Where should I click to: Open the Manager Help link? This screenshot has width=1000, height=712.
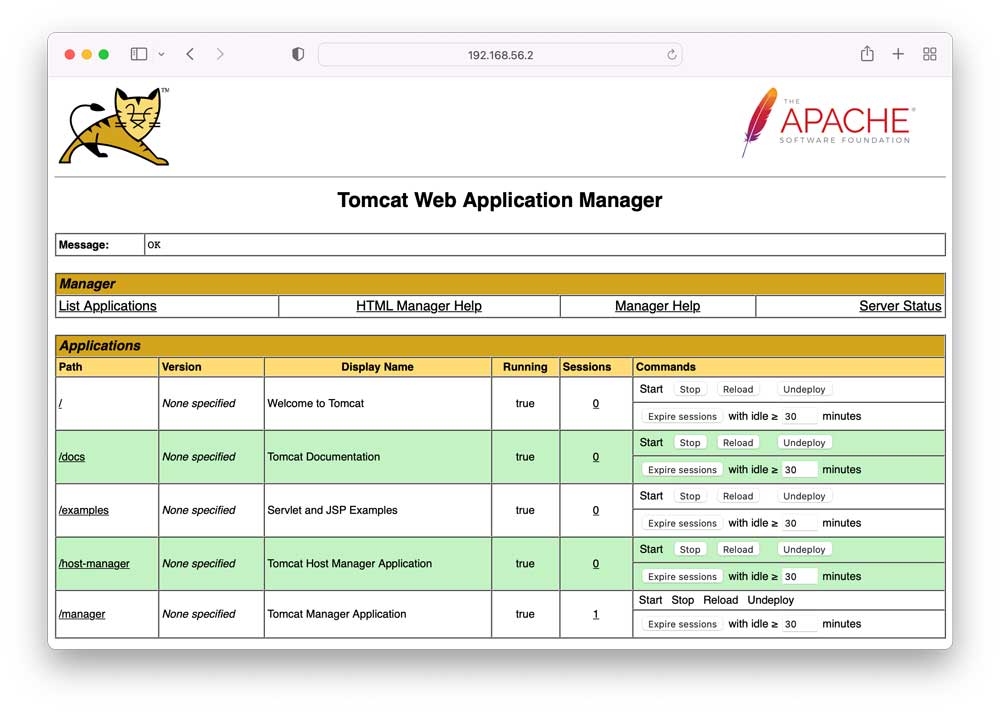(x=658, y=306)
